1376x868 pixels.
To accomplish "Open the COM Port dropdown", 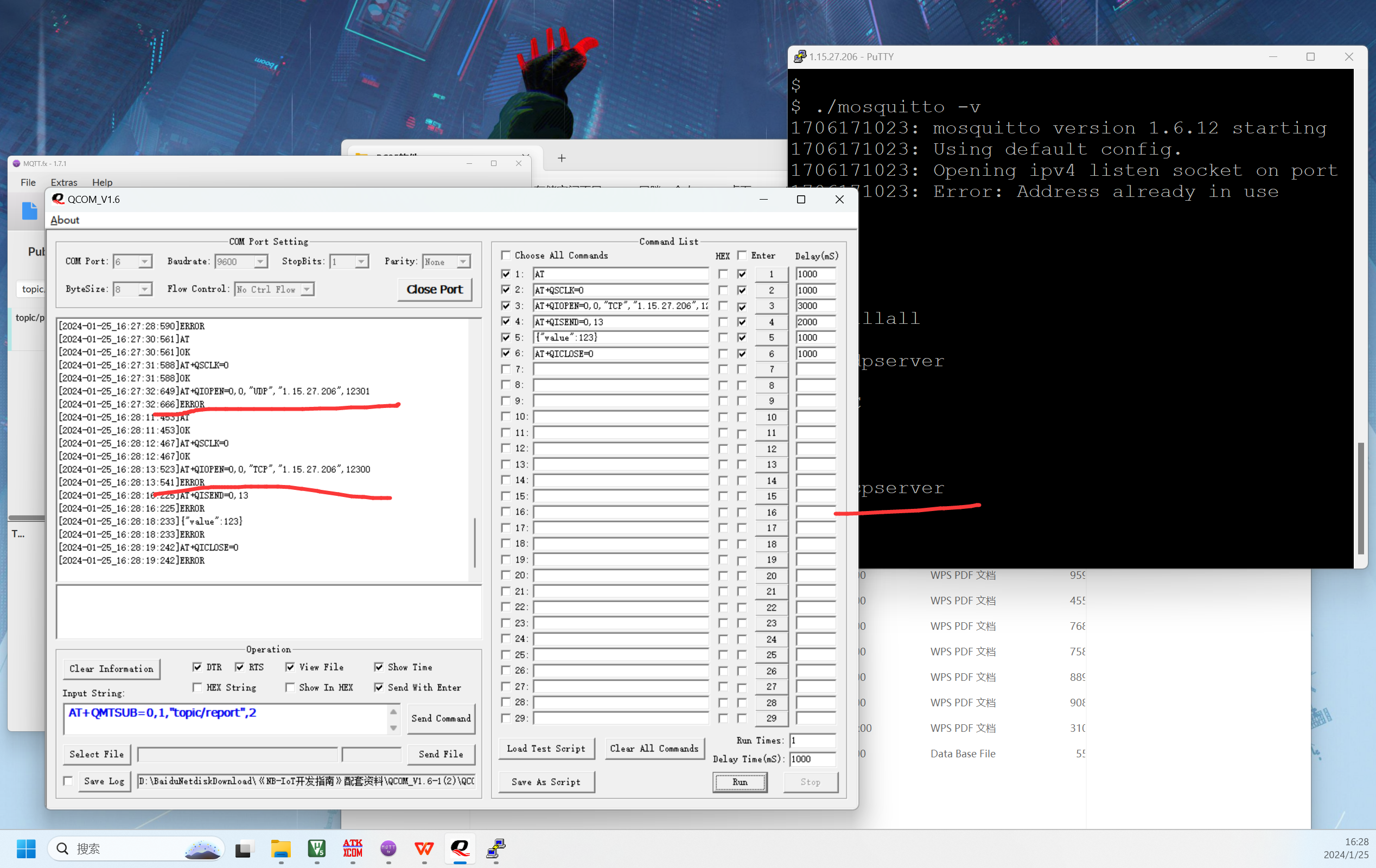I will [144, 261].
